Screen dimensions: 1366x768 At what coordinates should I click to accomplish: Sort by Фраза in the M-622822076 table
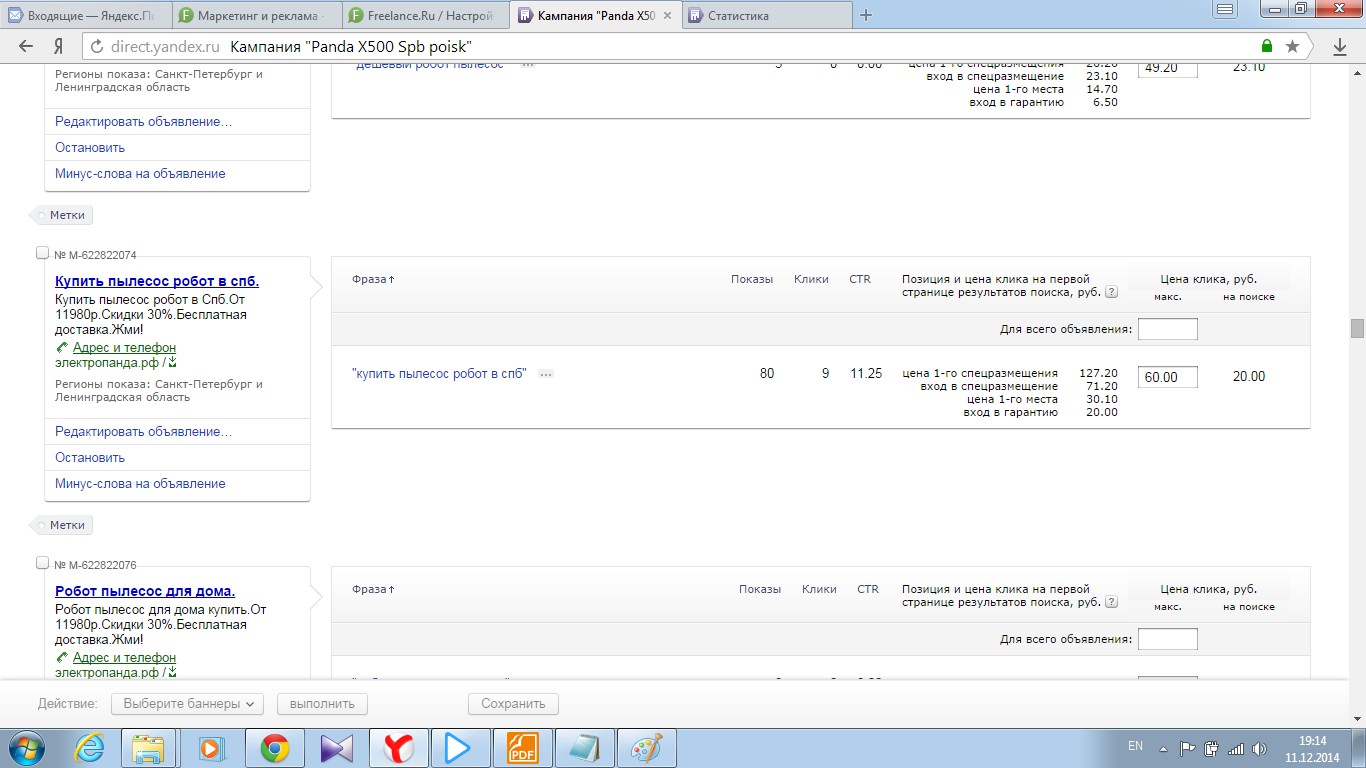(373, 590)
